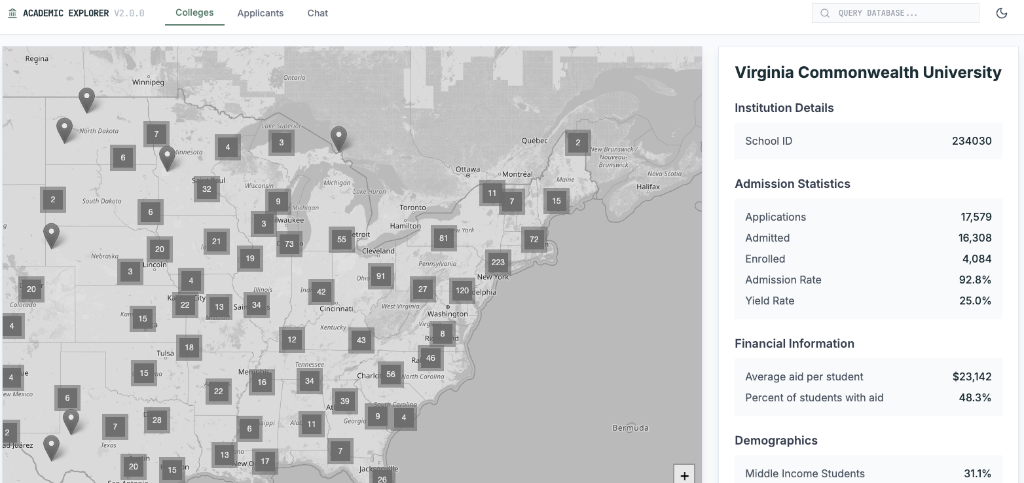Focus the Query Database search field
The image size is (1024, 483).
coord(895,13)
